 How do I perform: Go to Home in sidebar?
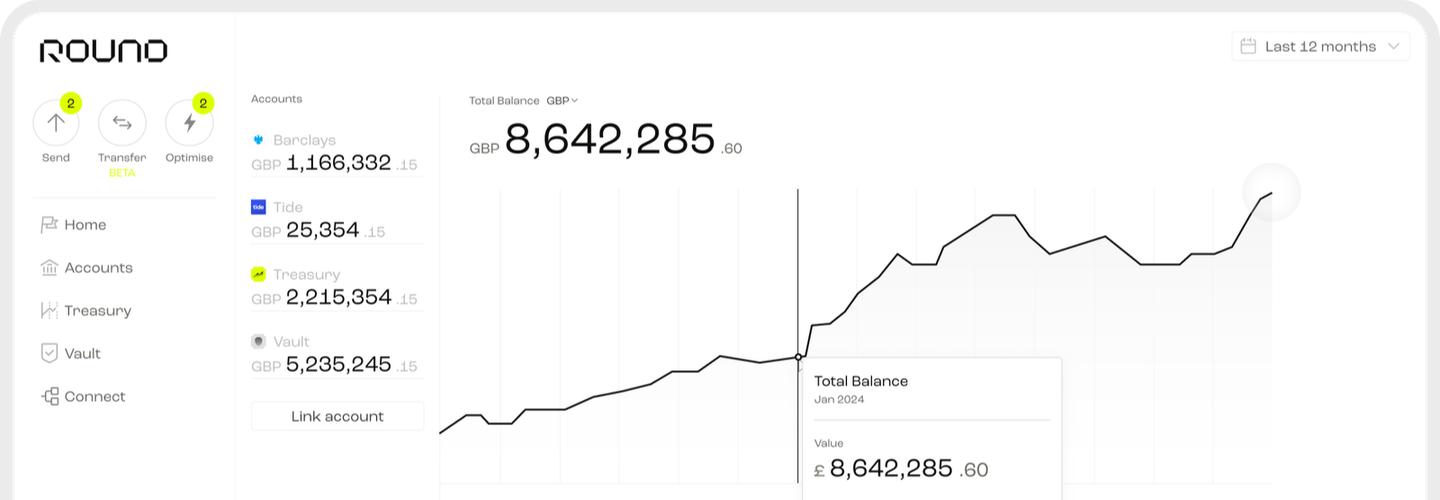(x=84, y=225)
